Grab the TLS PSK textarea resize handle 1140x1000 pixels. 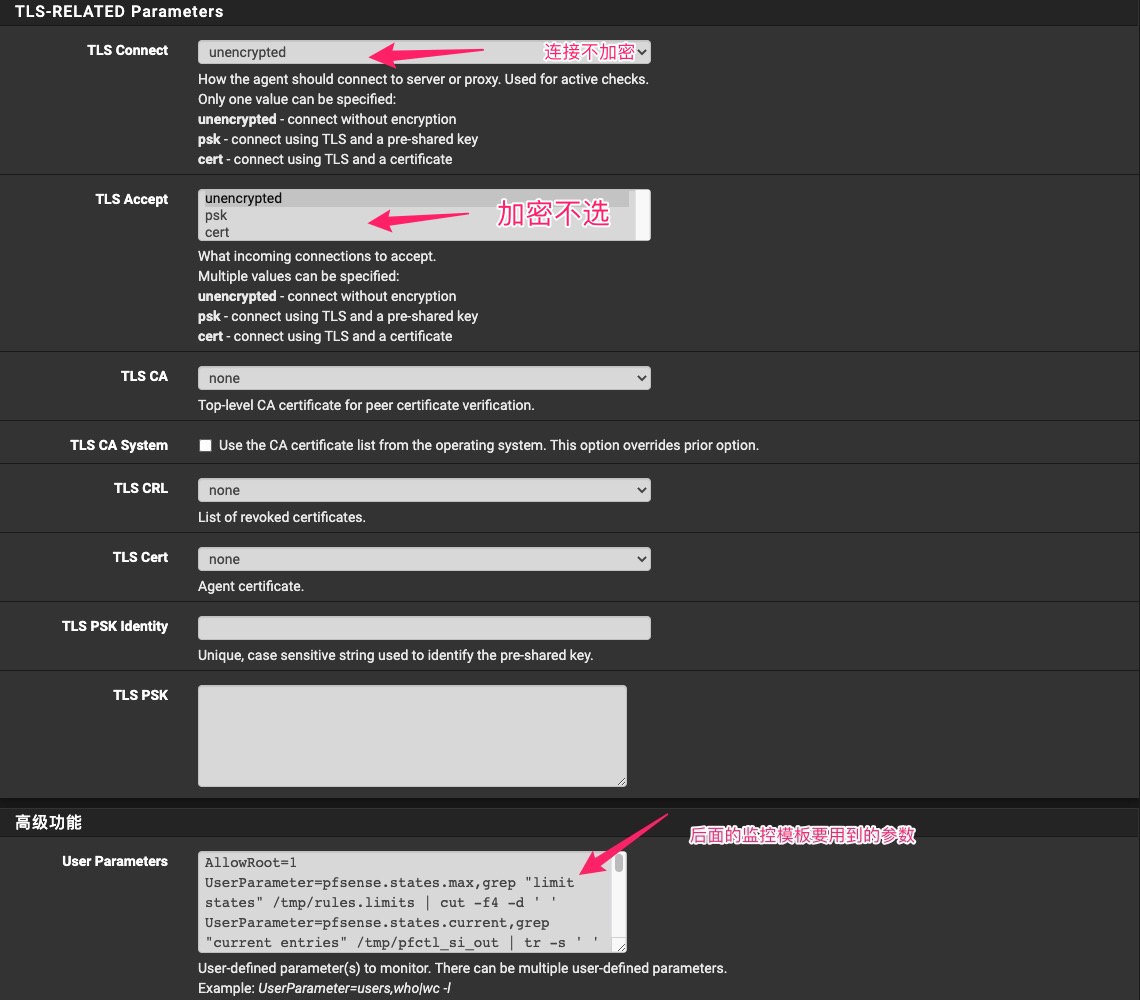[x=620, y=780]
